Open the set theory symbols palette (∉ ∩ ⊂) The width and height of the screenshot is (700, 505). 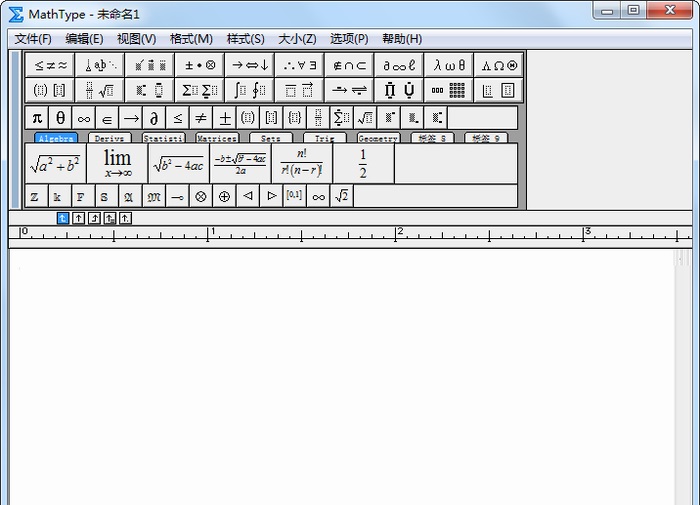tap(349, 65)
